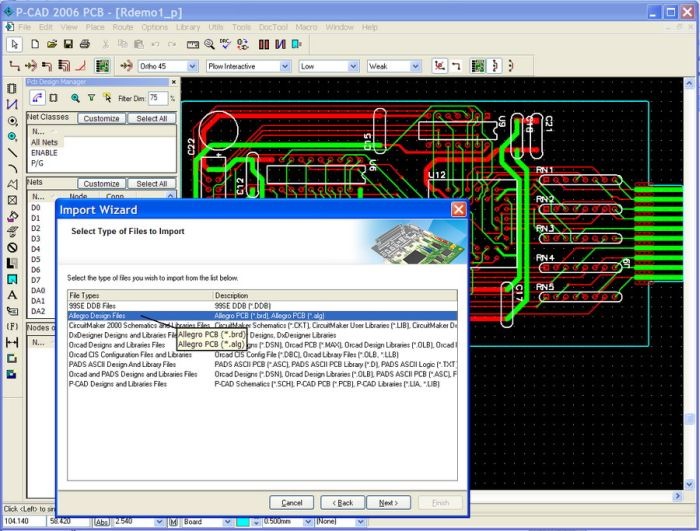
Task: Click the measure ruler tool icon
Action: coord(193,44)
